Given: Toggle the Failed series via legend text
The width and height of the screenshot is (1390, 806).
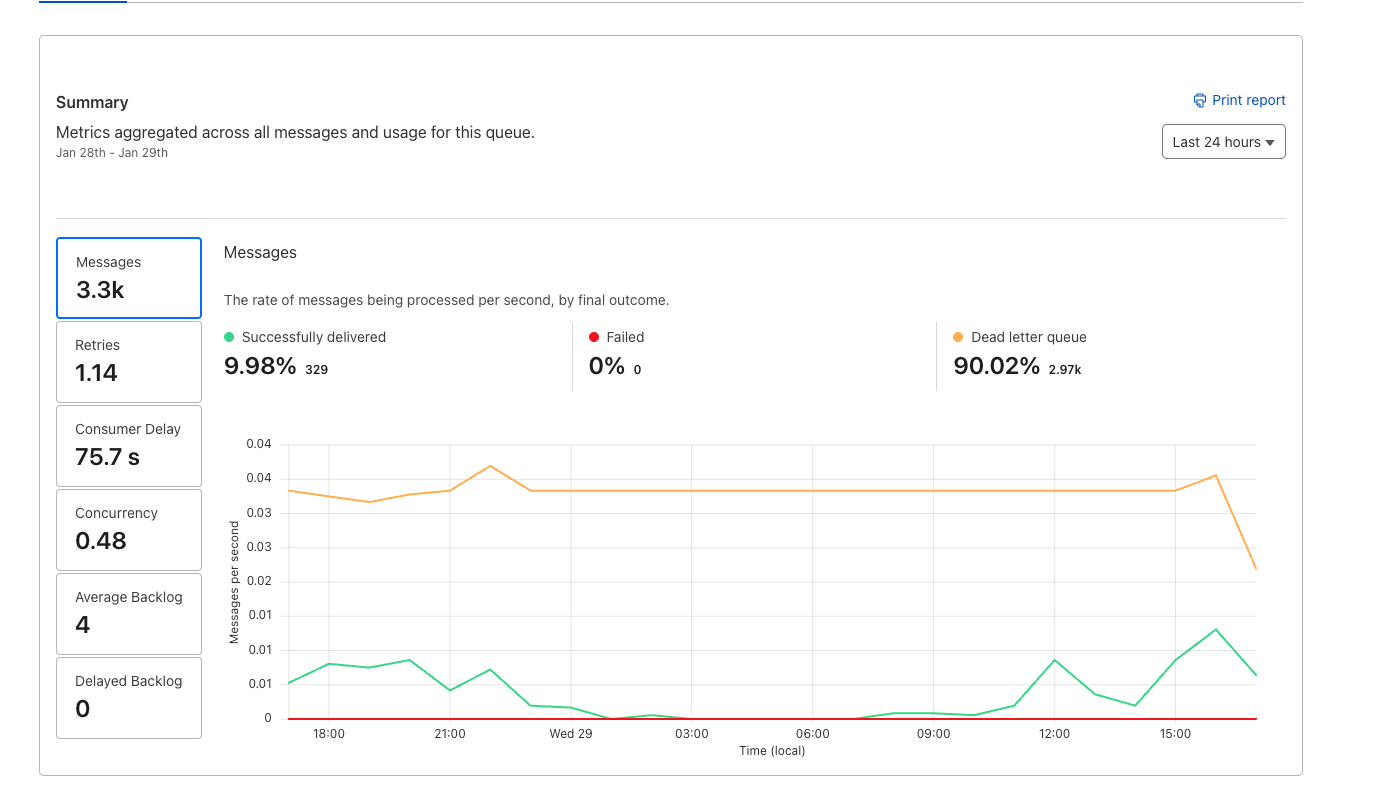Looking at the screenshot, I should point(624,337).
